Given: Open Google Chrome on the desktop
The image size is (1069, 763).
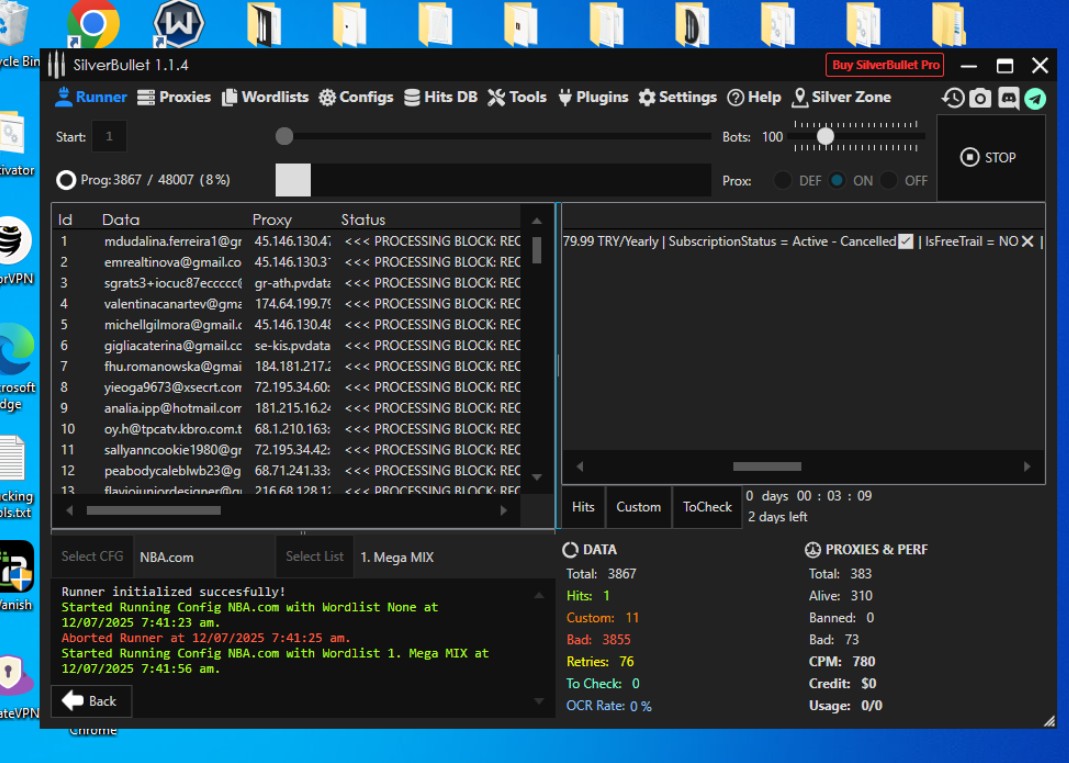Looking at the screenshot, I should 93,23.
